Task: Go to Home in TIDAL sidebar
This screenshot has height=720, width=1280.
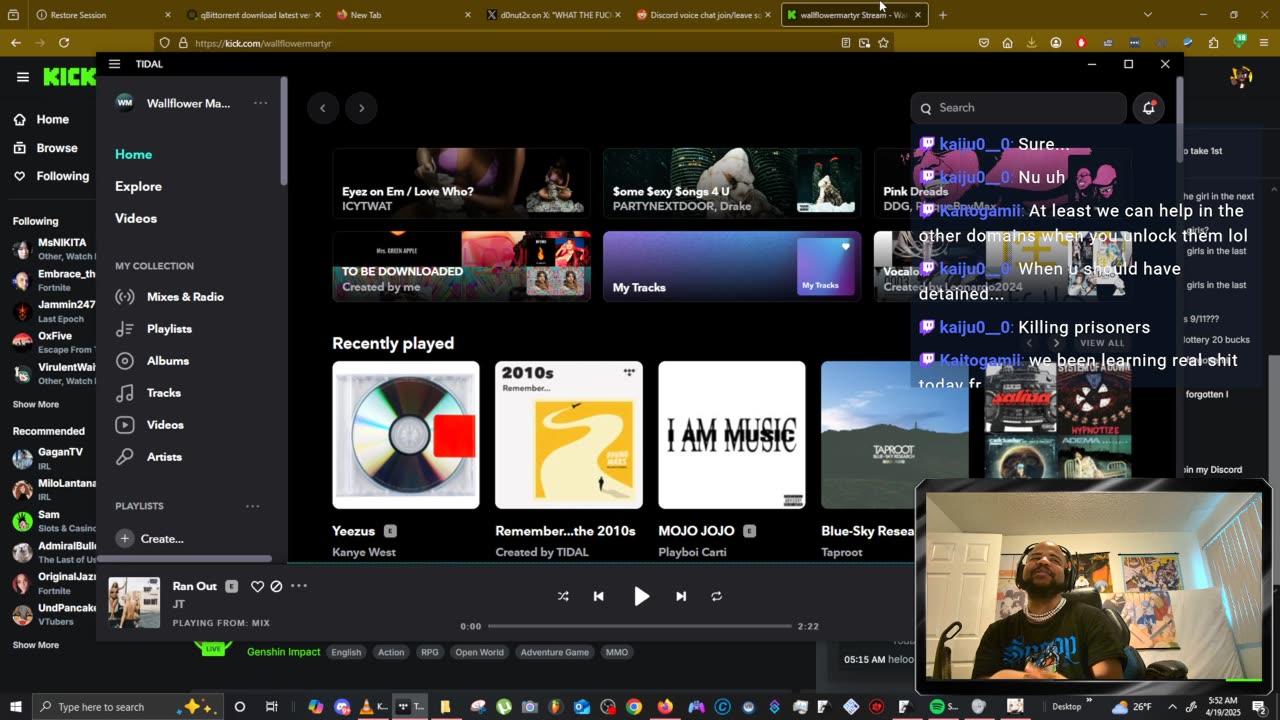Action: pos(133,154)
